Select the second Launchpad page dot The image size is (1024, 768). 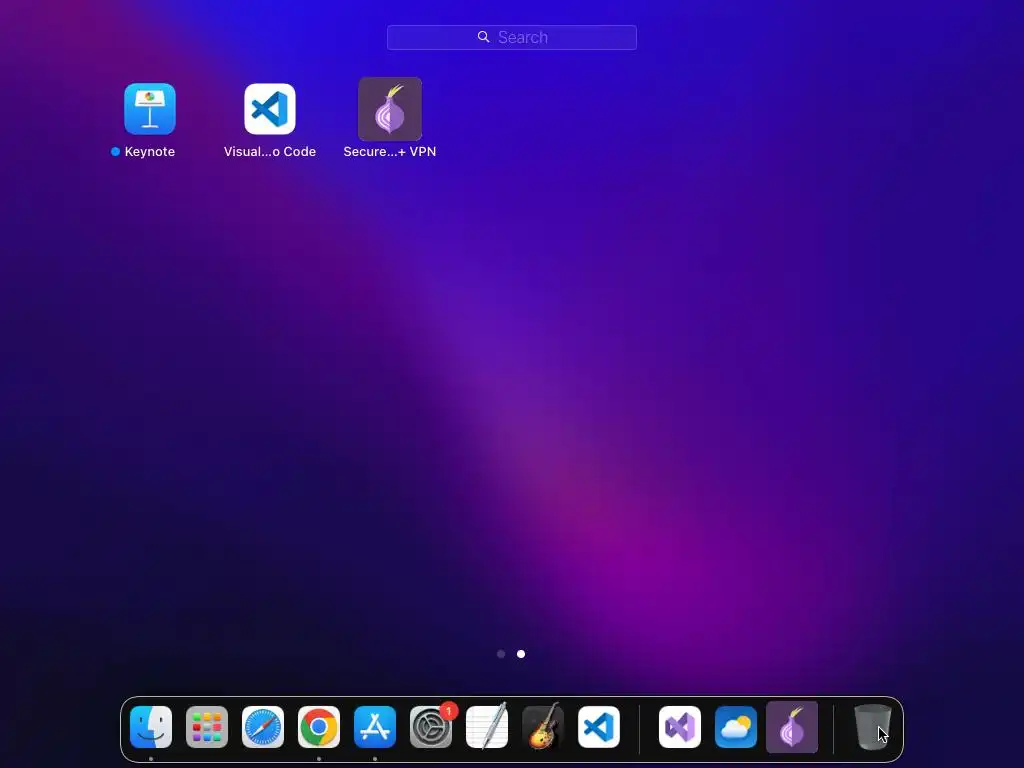[x=520, y=654]
